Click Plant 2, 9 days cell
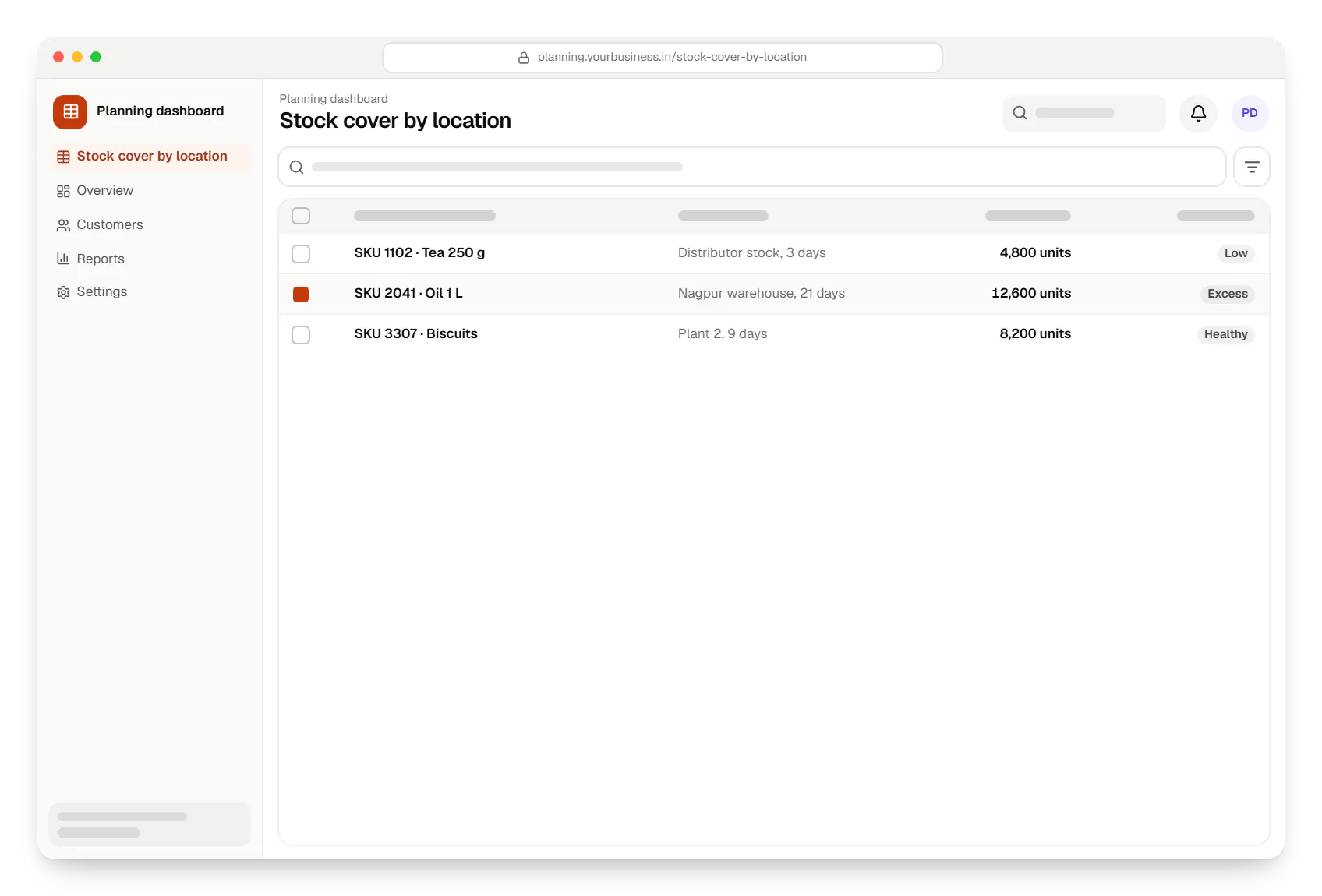 (x=723, y=333)
